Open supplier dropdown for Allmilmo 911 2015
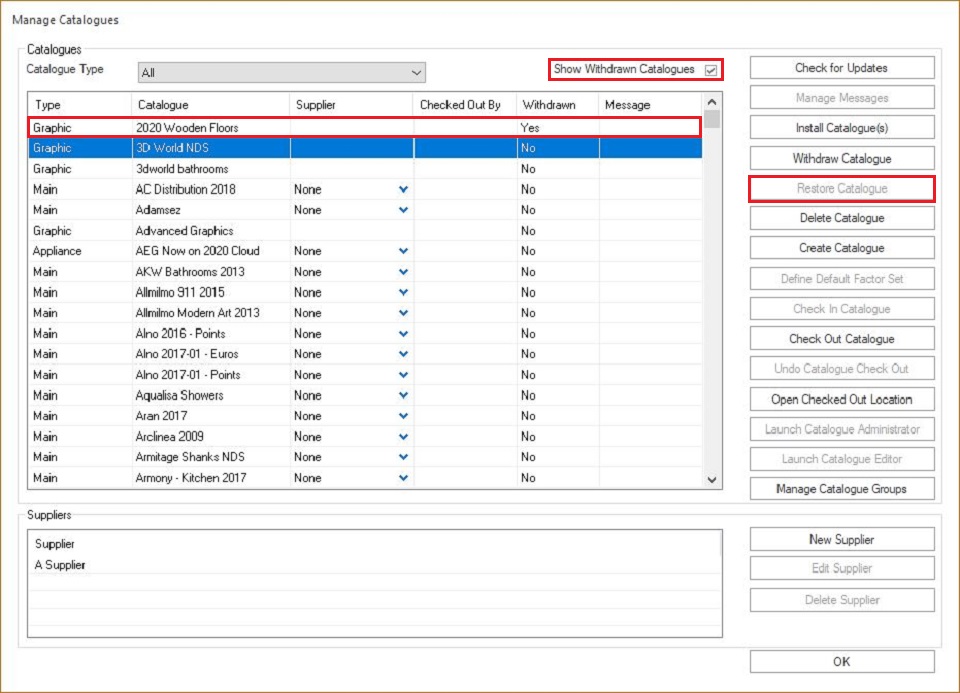 pos(403,292)
